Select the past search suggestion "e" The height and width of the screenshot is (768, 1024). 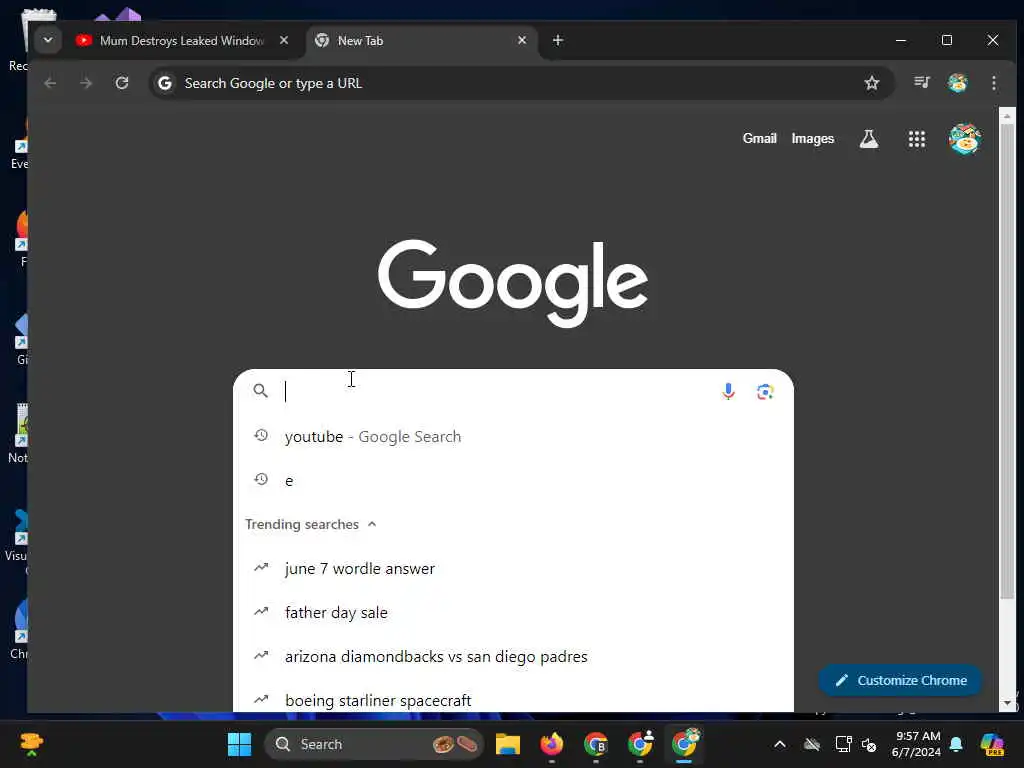pos(513,480)
